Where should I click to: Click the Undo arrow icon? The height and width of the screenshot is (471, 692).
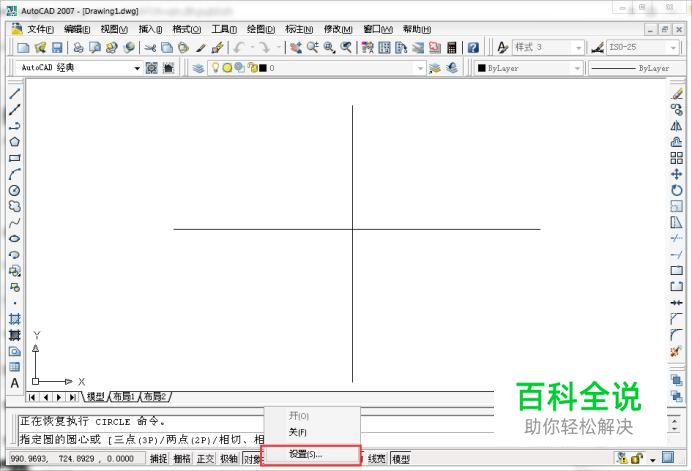click(240, 47)
